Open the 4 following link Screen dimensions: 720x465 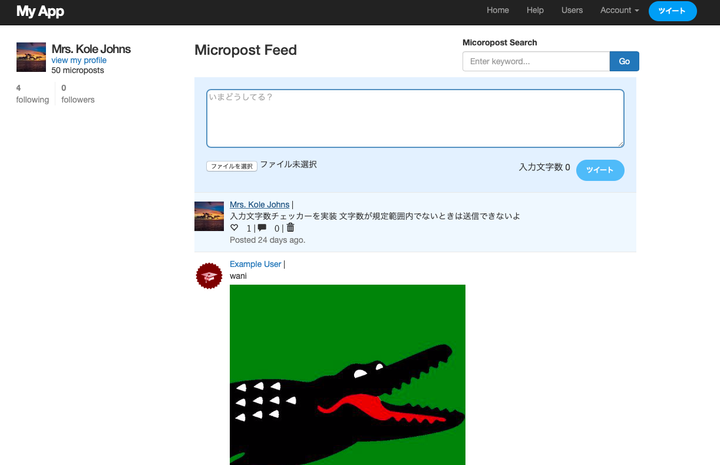pos(32,94)
